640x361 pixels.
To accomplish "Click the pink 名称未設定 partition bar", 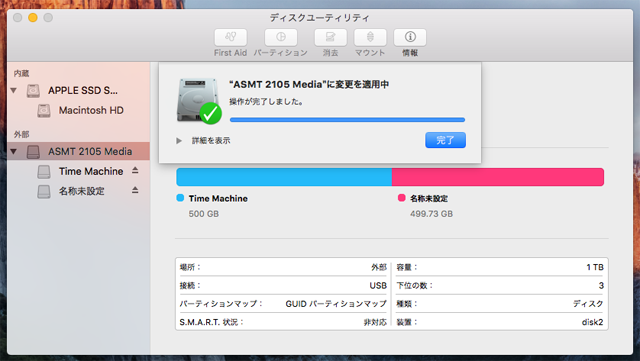I will [498, 177].
